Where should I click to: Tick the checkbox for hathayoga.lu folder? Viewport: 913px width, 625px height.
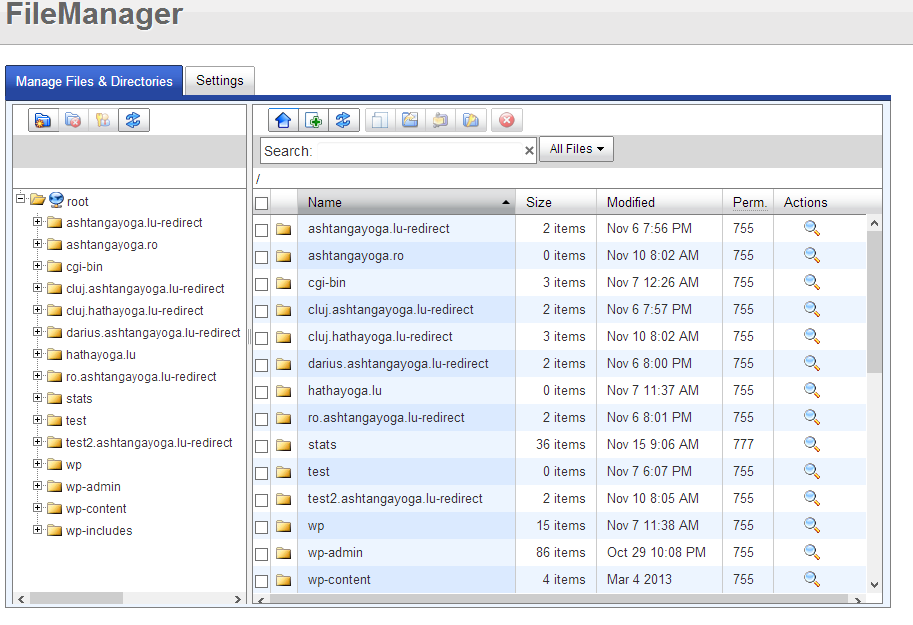click(262, 391)
